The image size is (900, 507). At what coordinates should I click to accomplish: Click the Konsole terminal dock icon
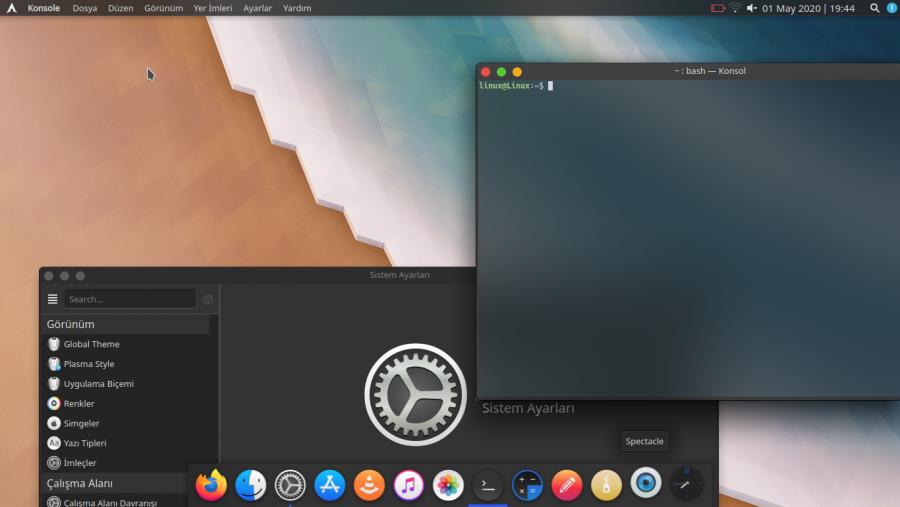(x=488, y=485)
